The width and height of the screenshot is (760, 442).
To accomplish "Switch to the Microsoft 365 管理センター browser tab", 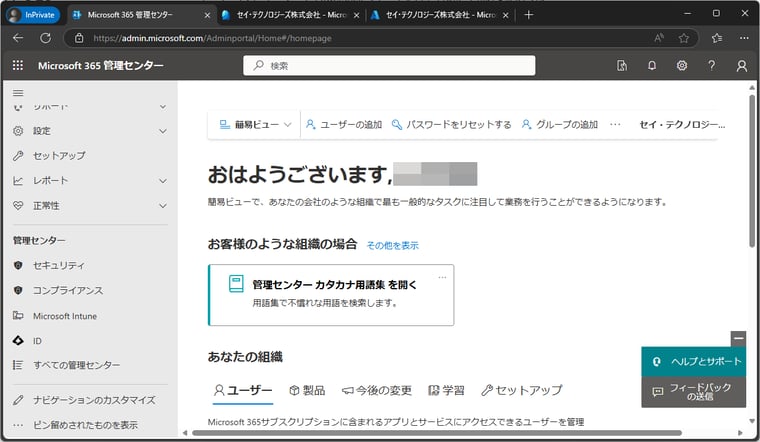I will click(141, 15).
